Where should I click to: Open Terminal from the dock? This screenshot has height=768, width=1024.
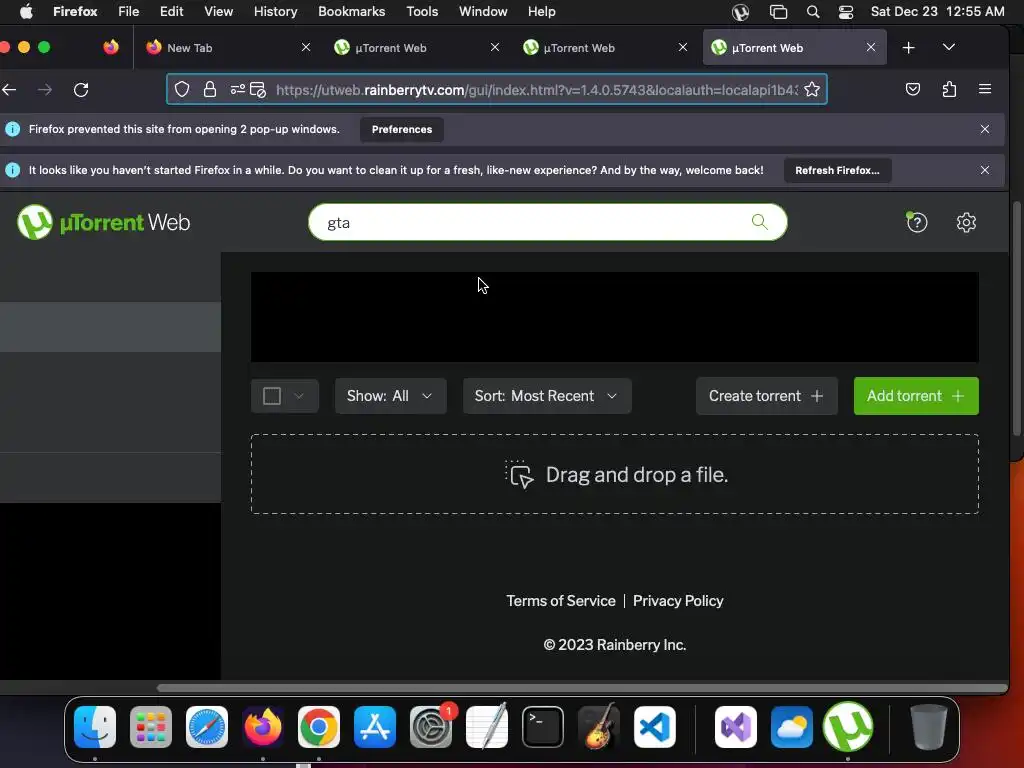point(543,727)
